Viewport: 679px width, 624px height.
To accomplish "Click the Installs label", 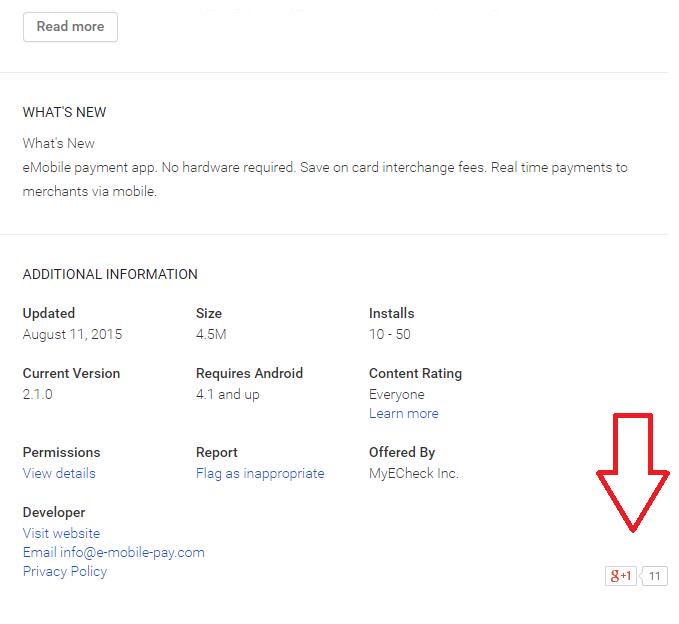I will [x=391, y=314].
